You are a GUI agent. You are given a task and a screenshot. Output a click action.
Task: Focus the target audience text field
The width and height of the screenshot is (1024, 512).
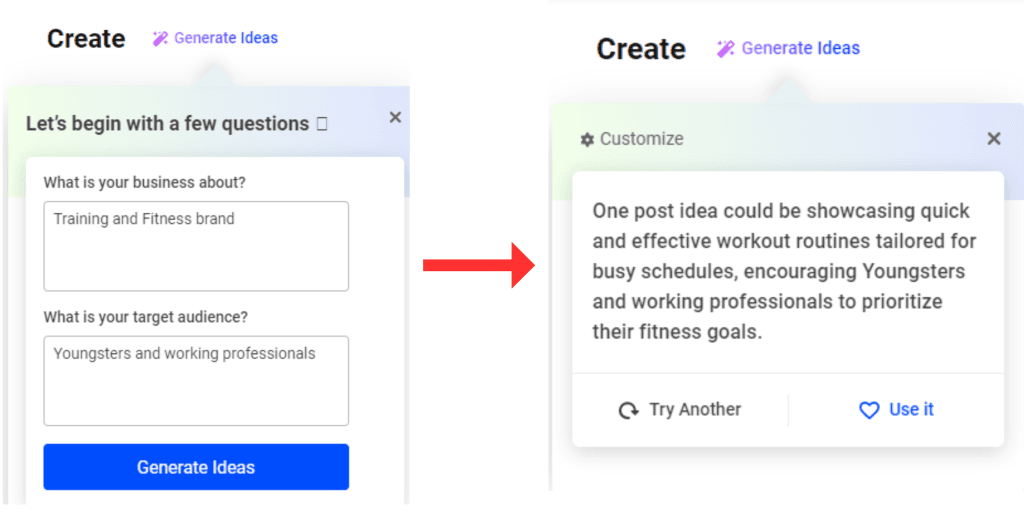[x=196, y=381]
